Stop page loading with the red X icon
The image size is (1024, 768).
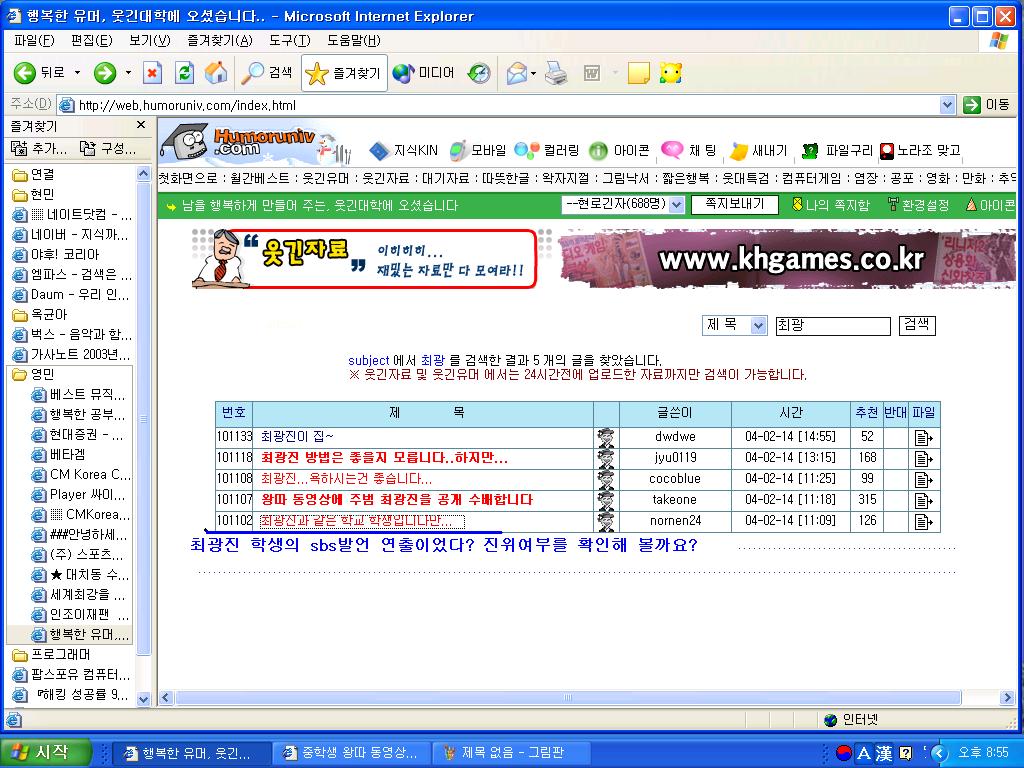(x=152, y=72)
